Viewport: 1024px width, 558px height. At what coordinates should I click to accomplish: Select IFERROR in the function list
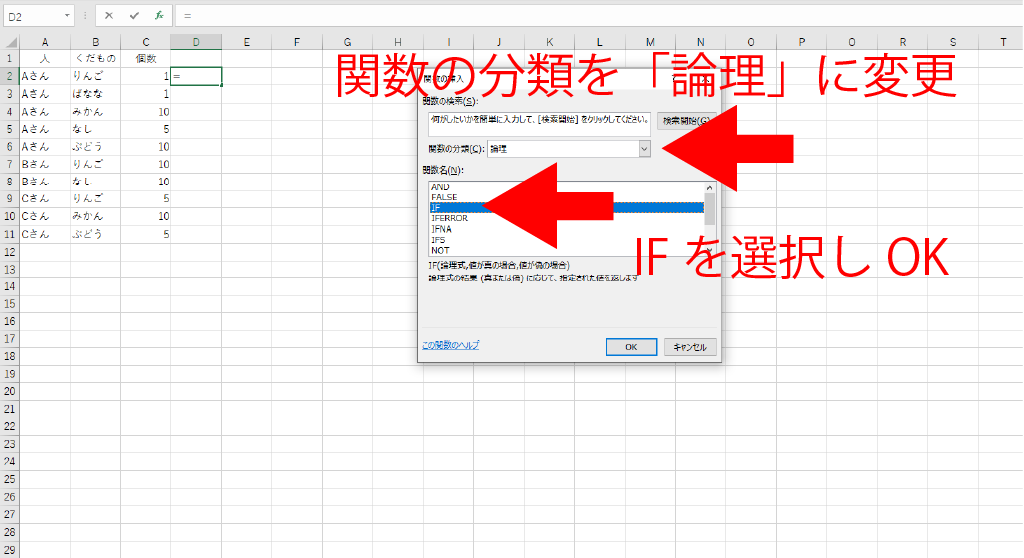click(449, 218)
